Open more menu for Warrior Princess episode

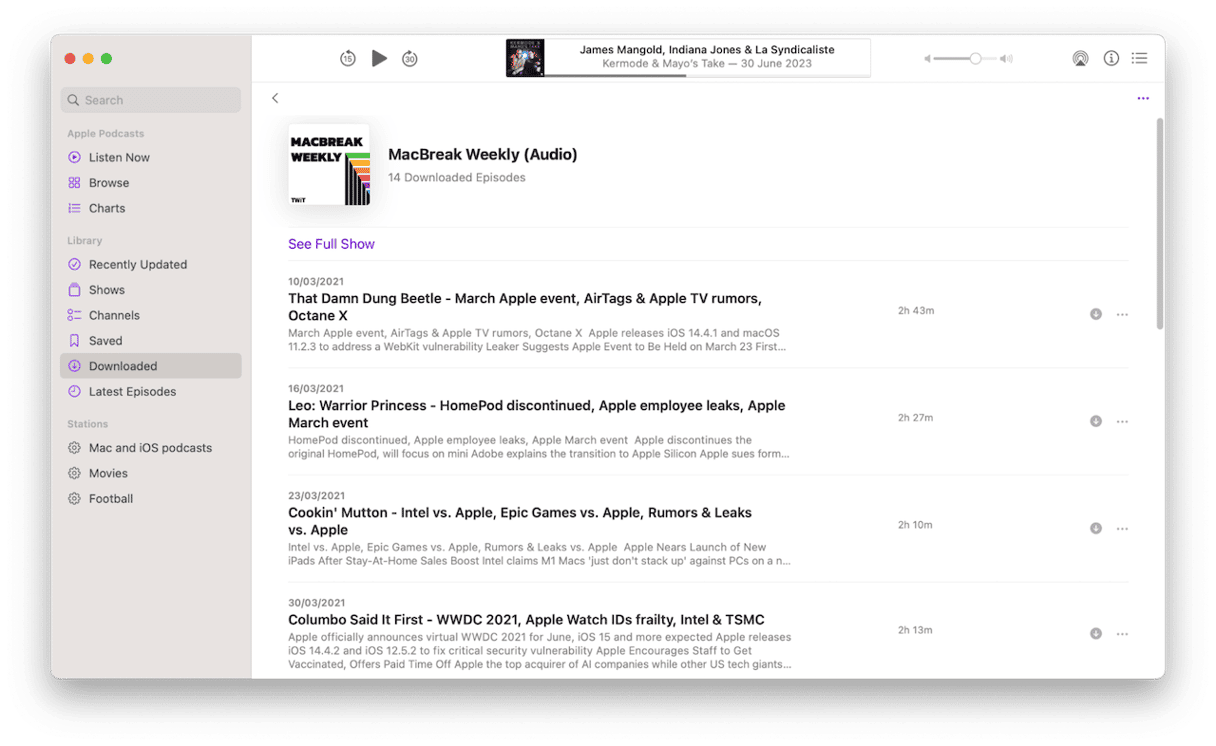pyautogui.click(x=1122, y=421)
